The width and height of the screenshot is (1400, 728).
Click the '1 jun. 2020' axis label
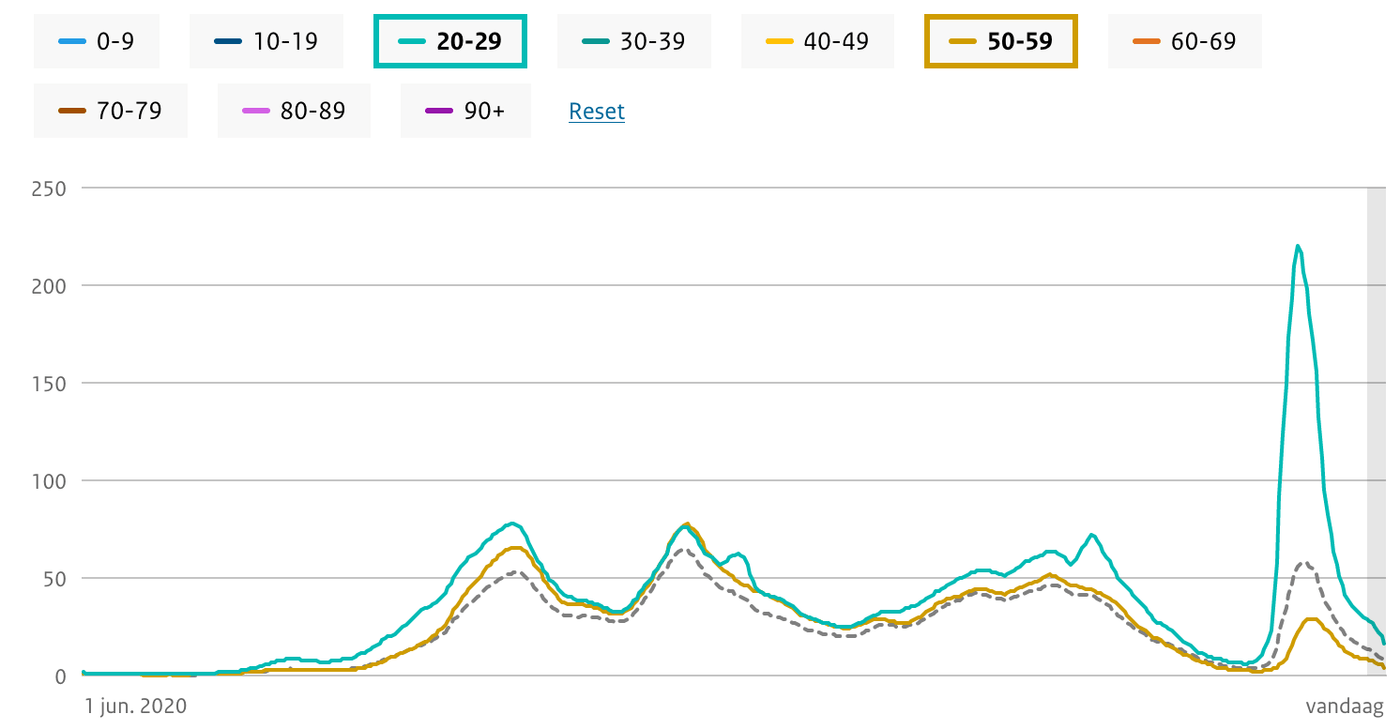[136, 705]
